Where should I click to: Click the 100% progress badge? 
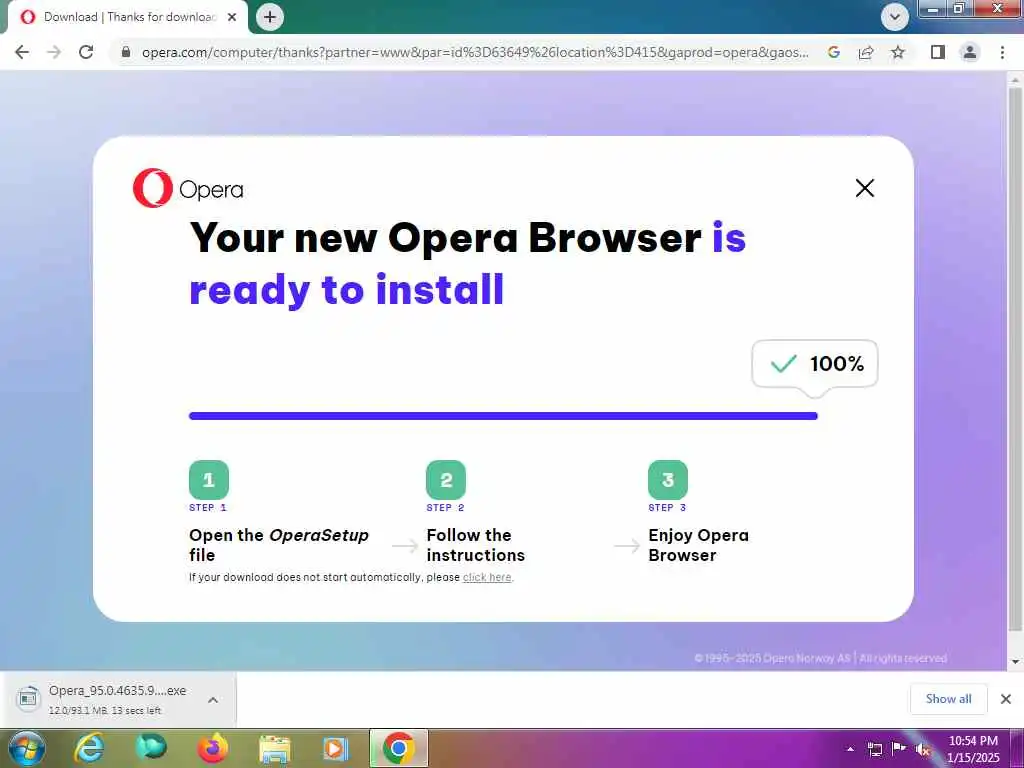[815, 364]
